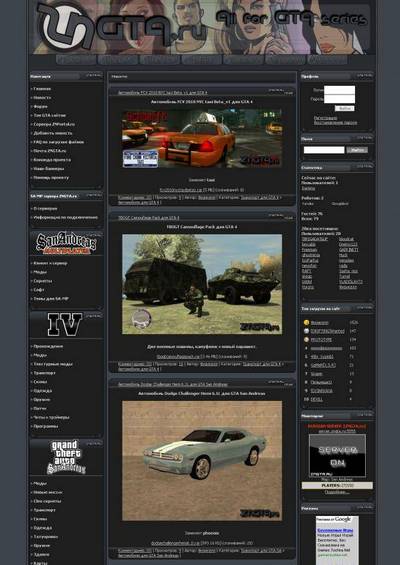The image size is (400, 565).
Task: Click the search submit button
Action: point(357,150)
